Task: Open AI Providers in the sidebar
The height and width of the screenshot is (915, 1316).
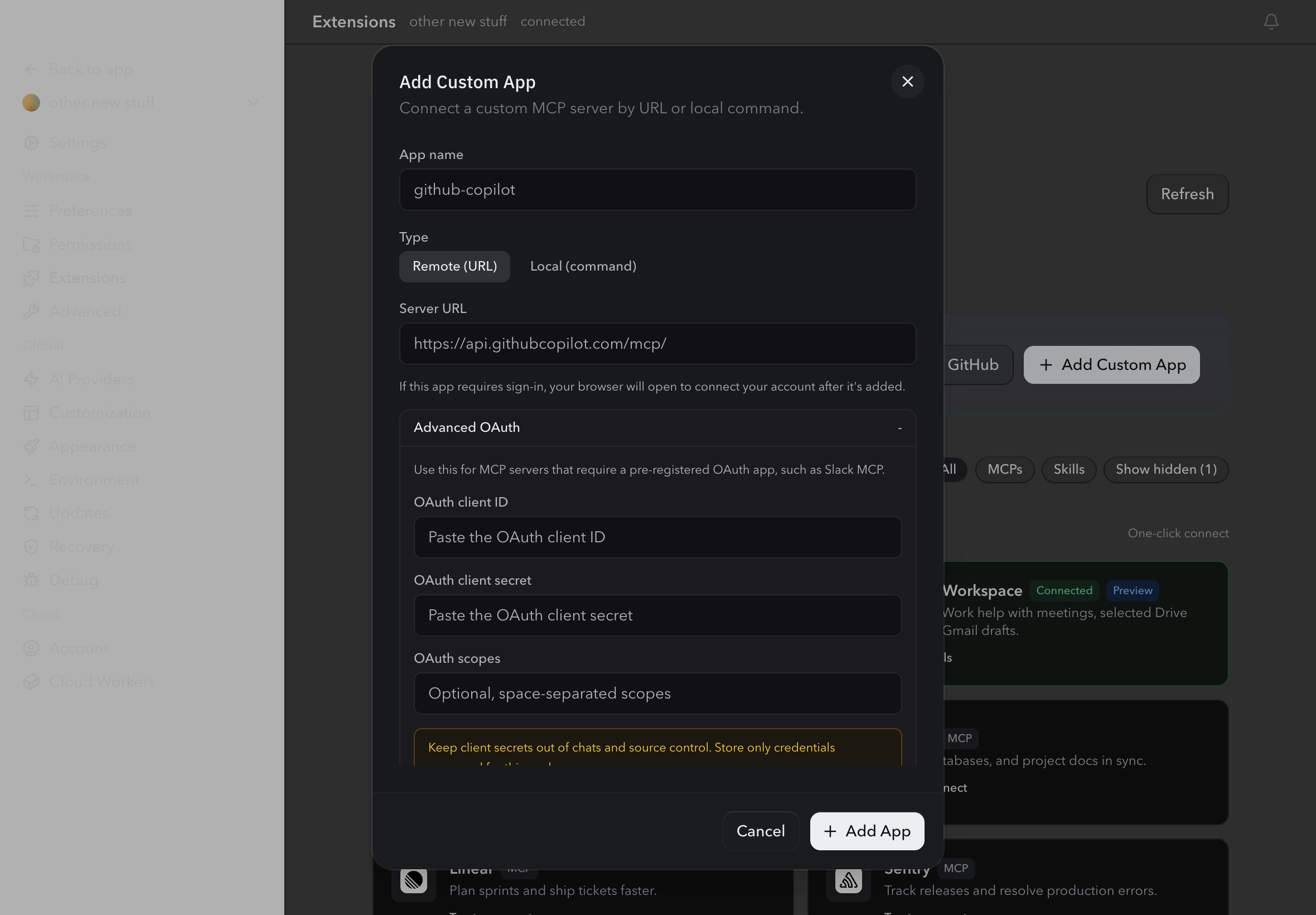Action: [x=91, y=379]
